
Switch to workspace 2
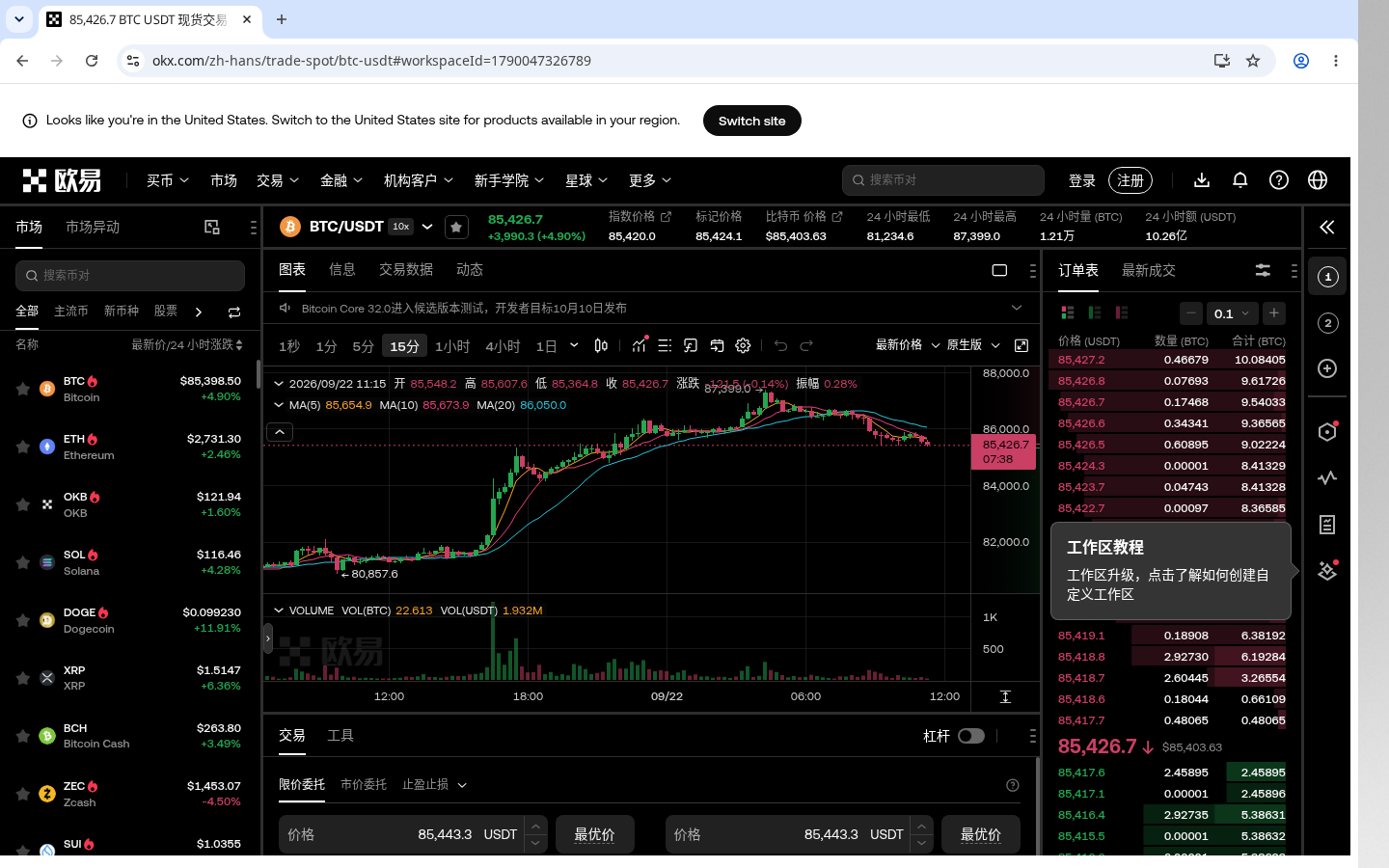(1327, 323)
